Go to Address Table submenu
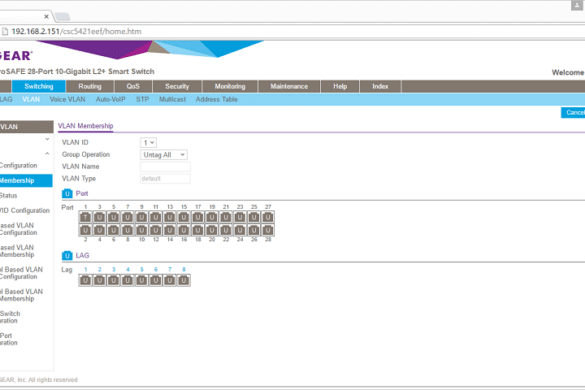 tap(216, 99)
